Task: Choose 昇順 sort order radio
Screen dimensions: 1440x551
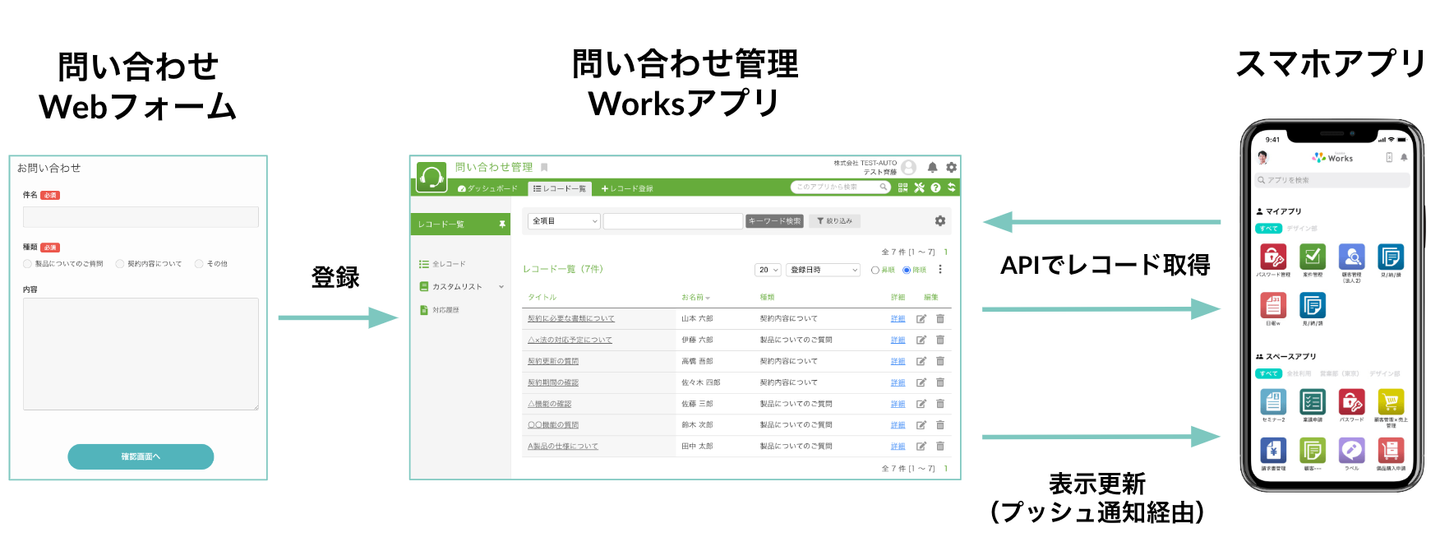Action: click(x=875, y=270)
